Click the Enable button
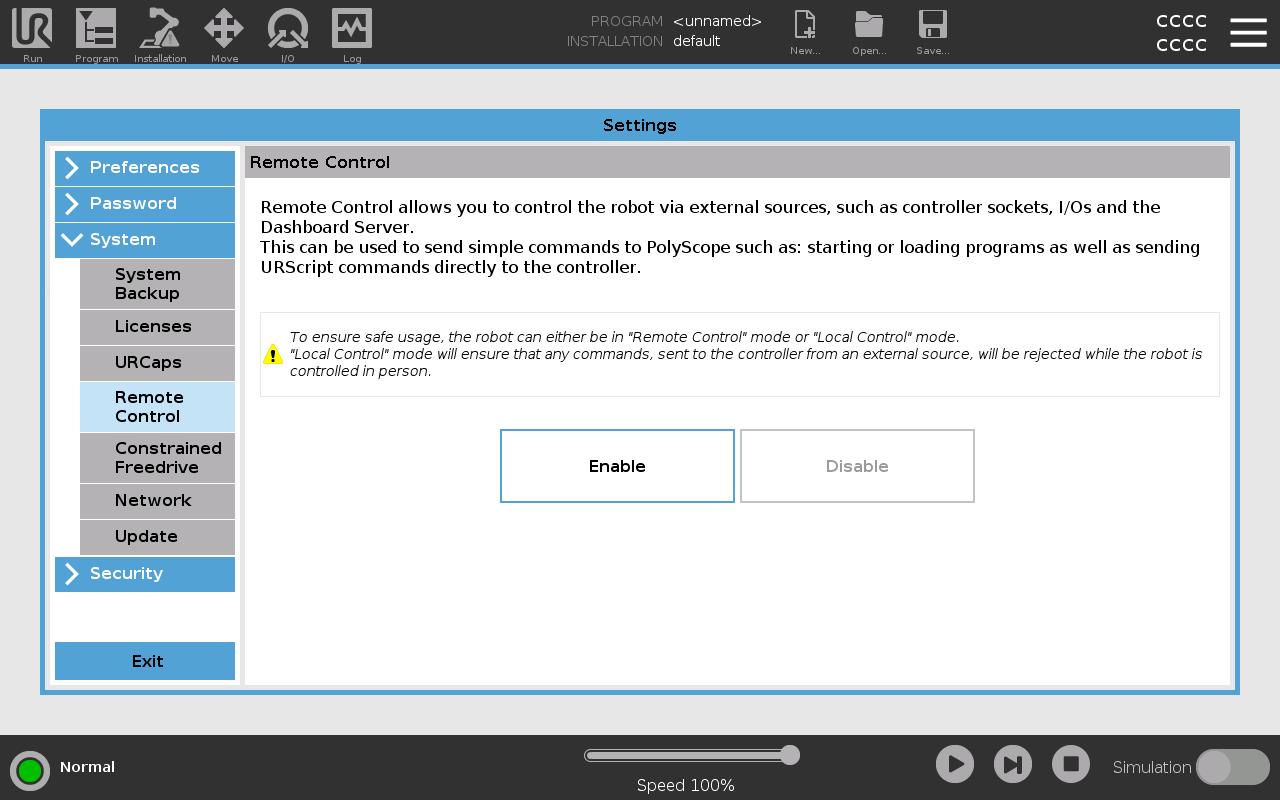Screen dimensions: 1280x800 tap(617, 466)
